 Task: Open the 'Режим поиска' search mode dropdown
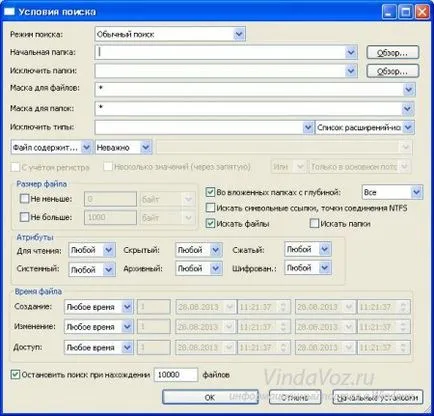coord(170,34)
